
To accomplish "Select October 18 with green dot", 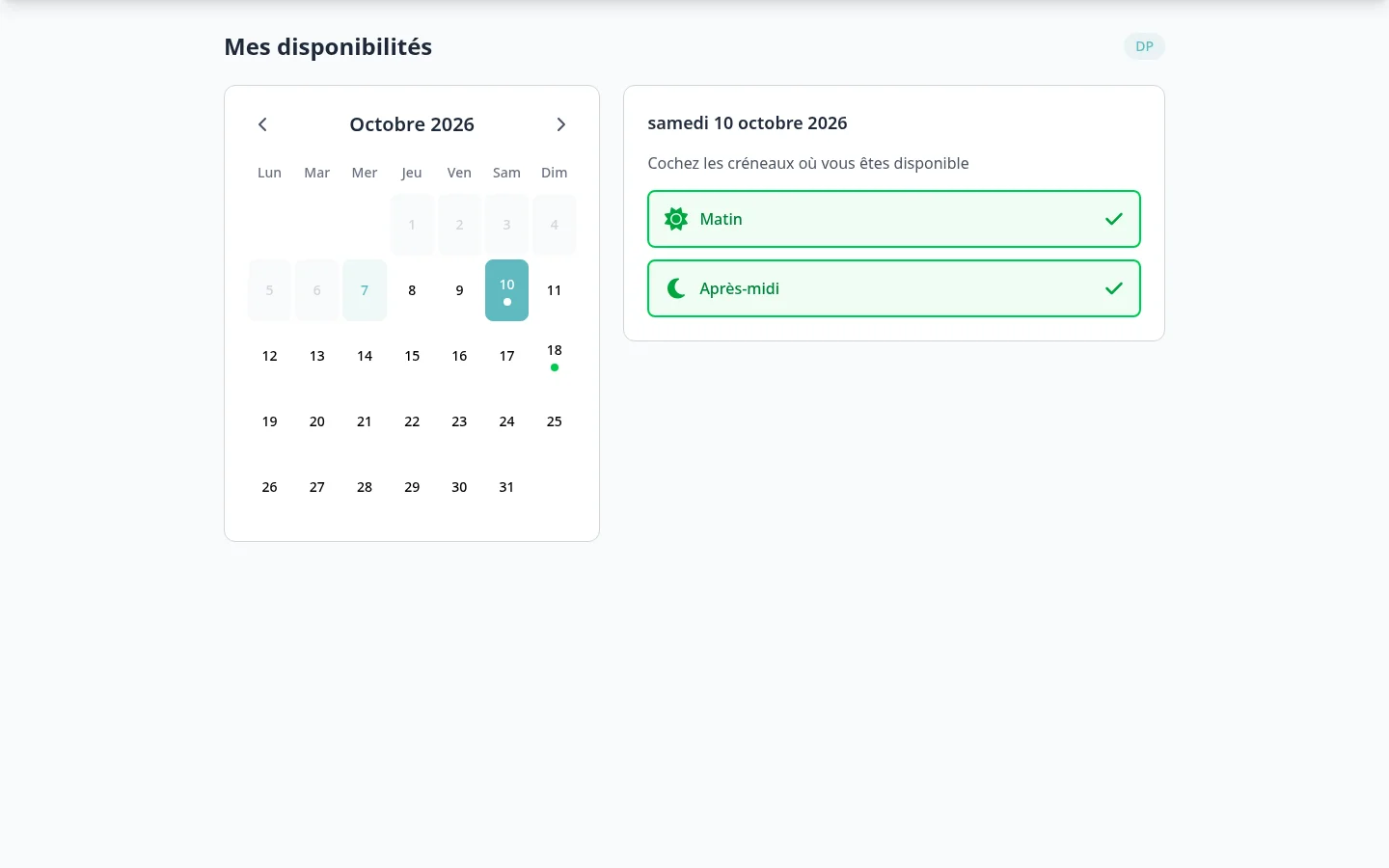I will pyautogui.click(x=554, y=356).
